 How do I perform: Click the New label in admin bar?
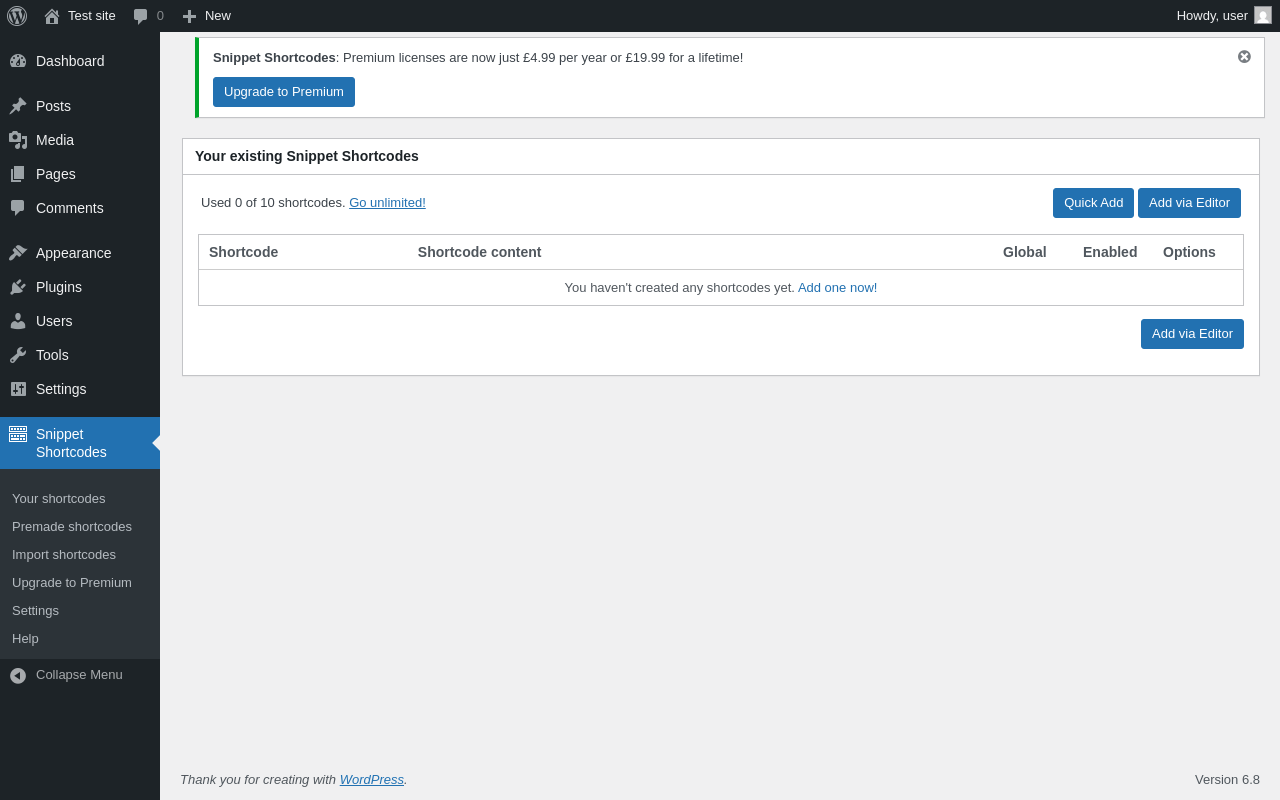(218, 16)
